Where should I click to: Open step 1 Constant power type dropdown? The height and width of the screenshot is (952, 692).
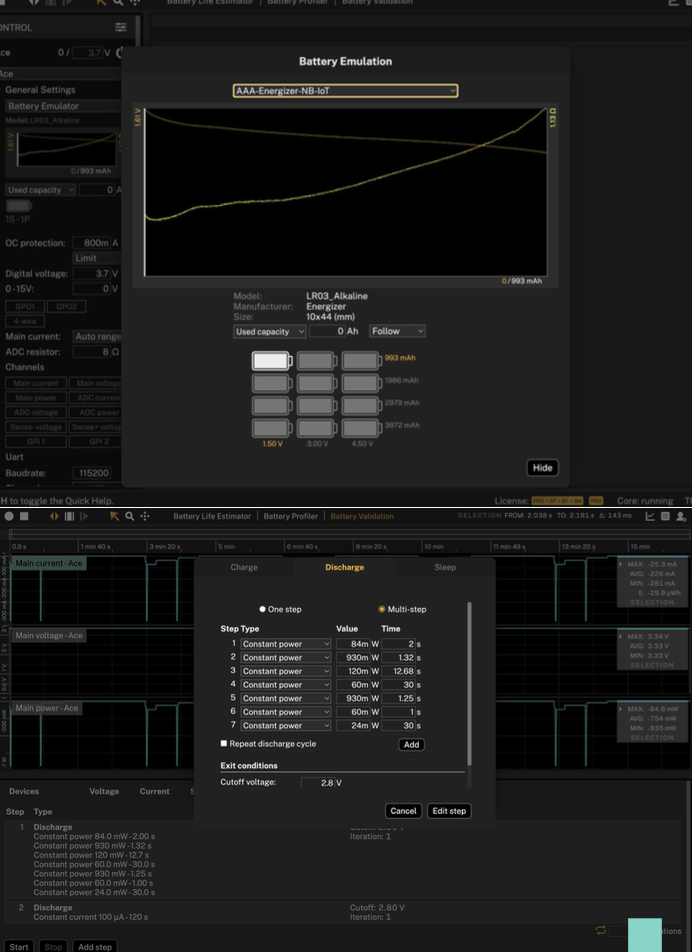tap(286, 644)
